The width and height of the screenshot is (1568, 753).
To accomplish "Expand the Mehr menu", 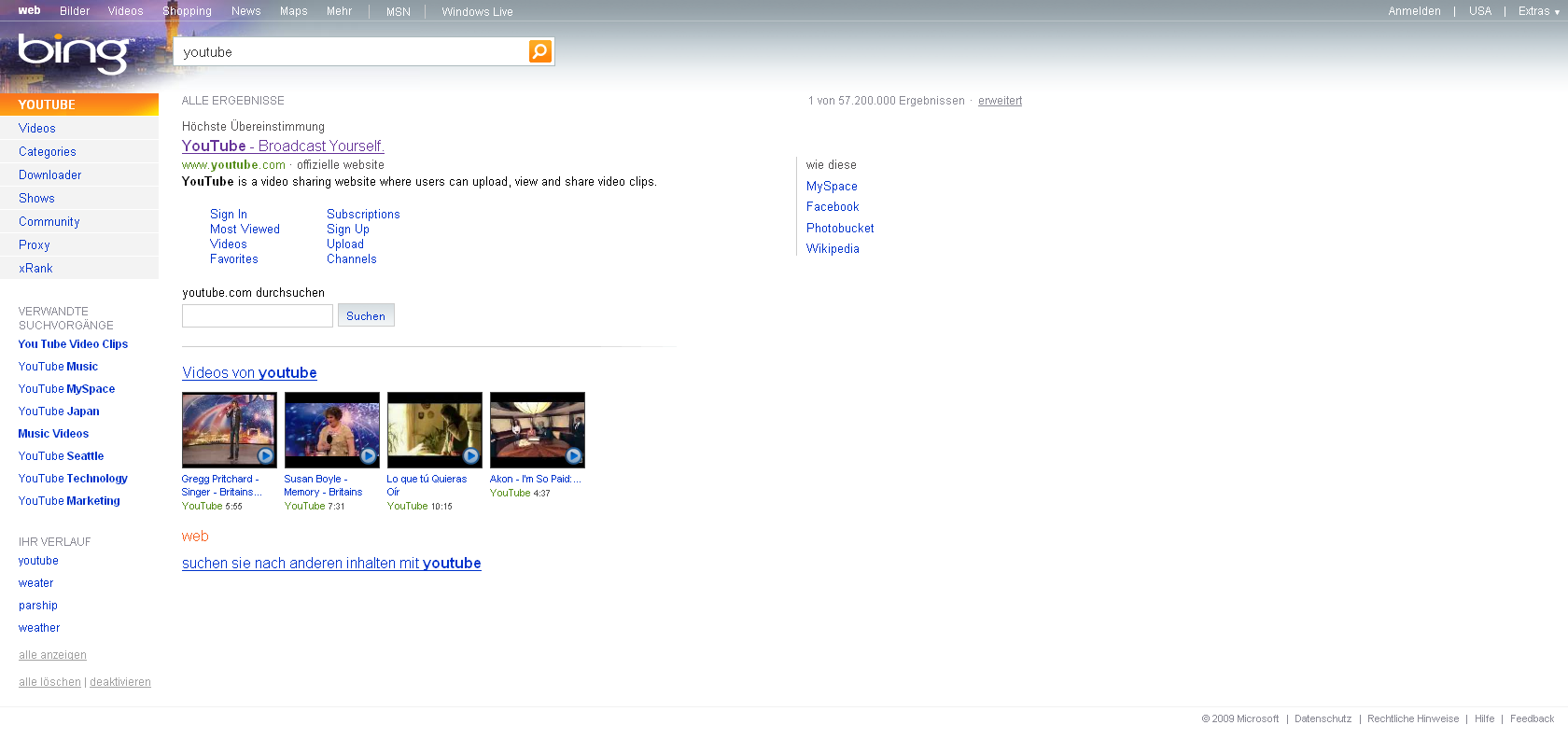I will pos(340,11).
